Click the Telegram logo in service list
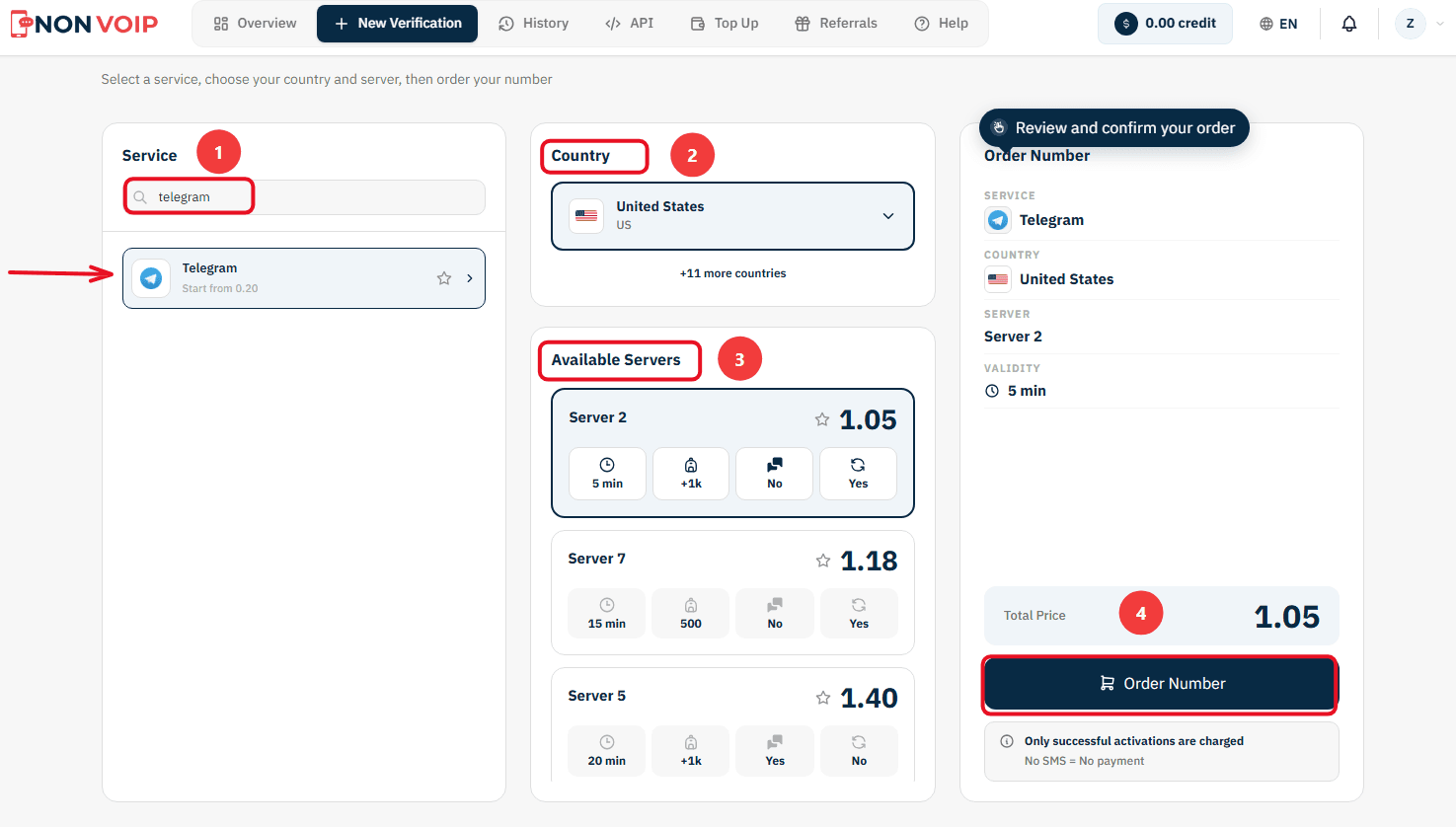The image size is (1456, 827). [151, 278]
